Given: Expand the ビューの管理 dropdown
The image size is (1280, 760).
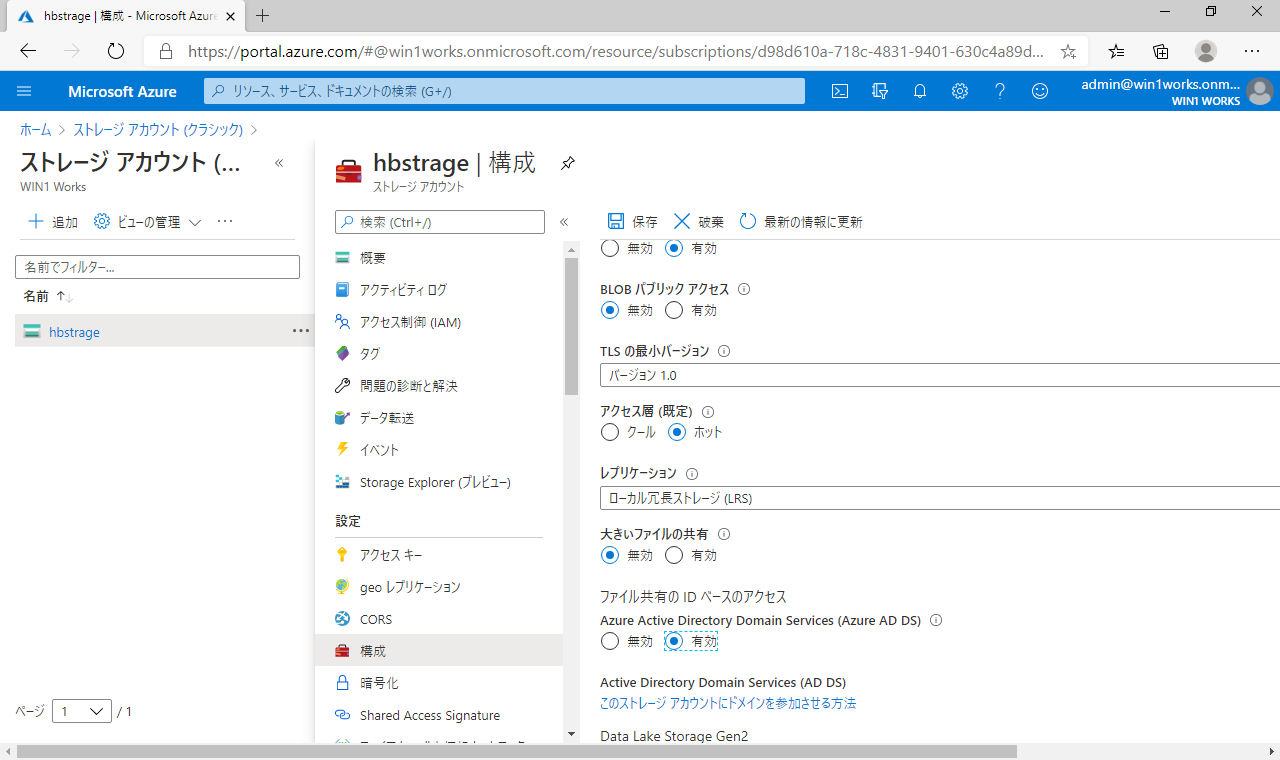Looking at the screenshot, I should click(x=148, y=222).
